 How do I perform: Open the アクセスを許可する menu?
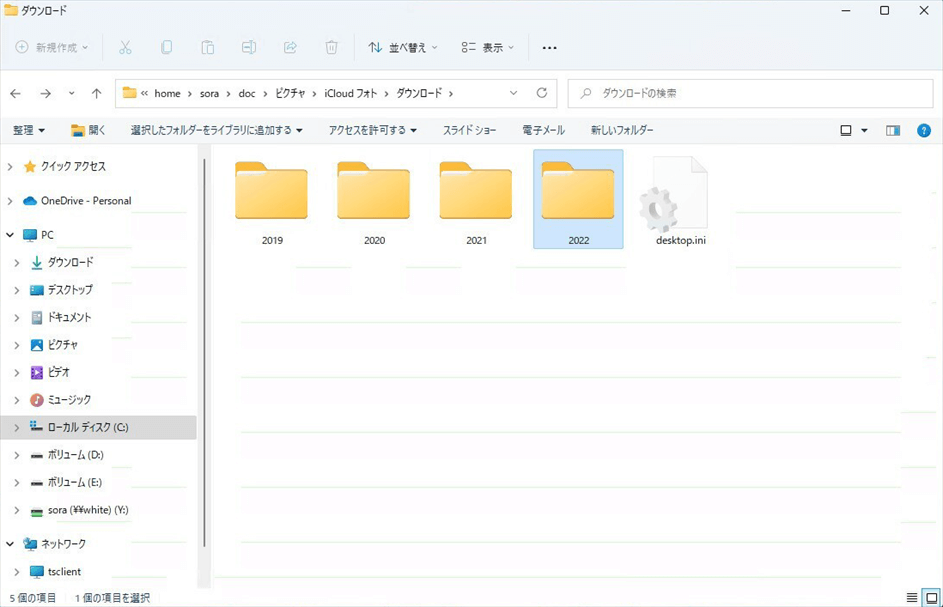(372, 130)
